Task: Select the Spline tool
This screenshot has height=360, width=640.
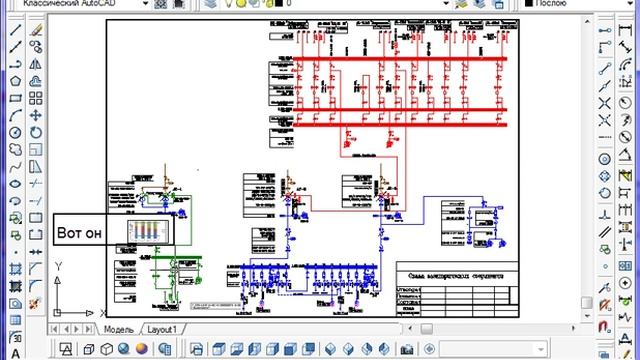Action: tap(16, 167)
